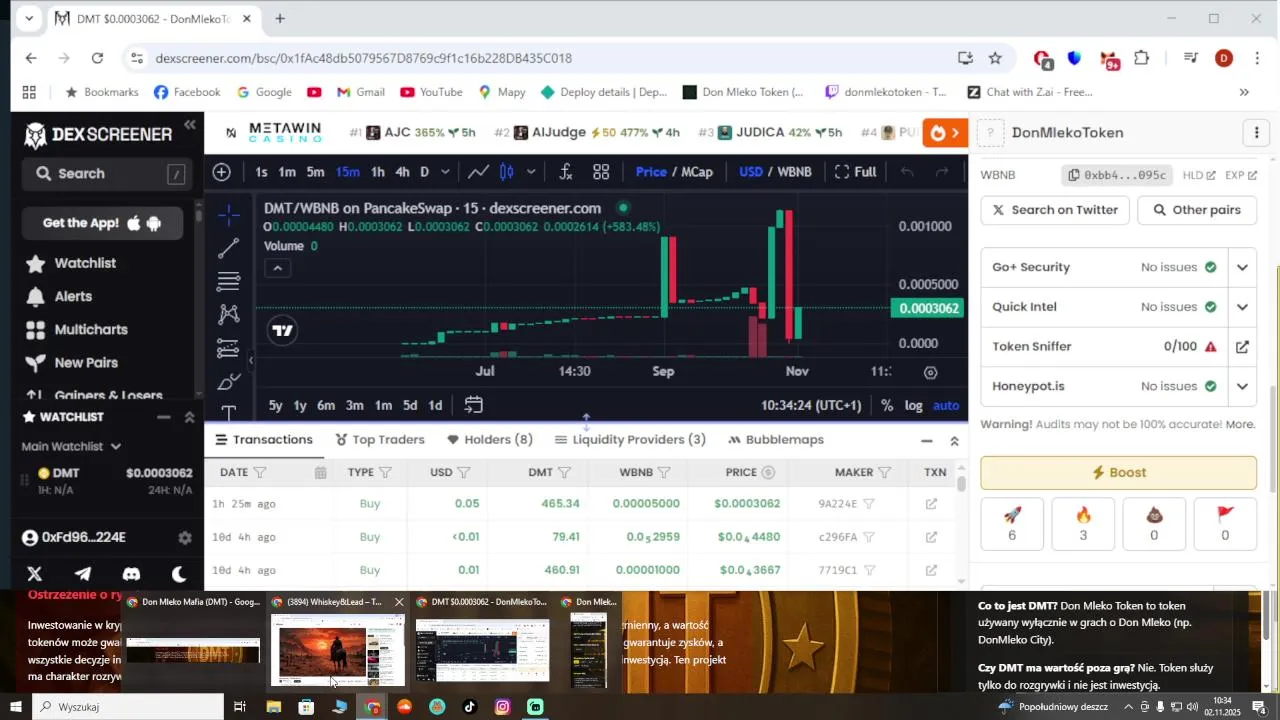Select the pattern drawing tool
The image size is (1280, 720).
[229, 314]
